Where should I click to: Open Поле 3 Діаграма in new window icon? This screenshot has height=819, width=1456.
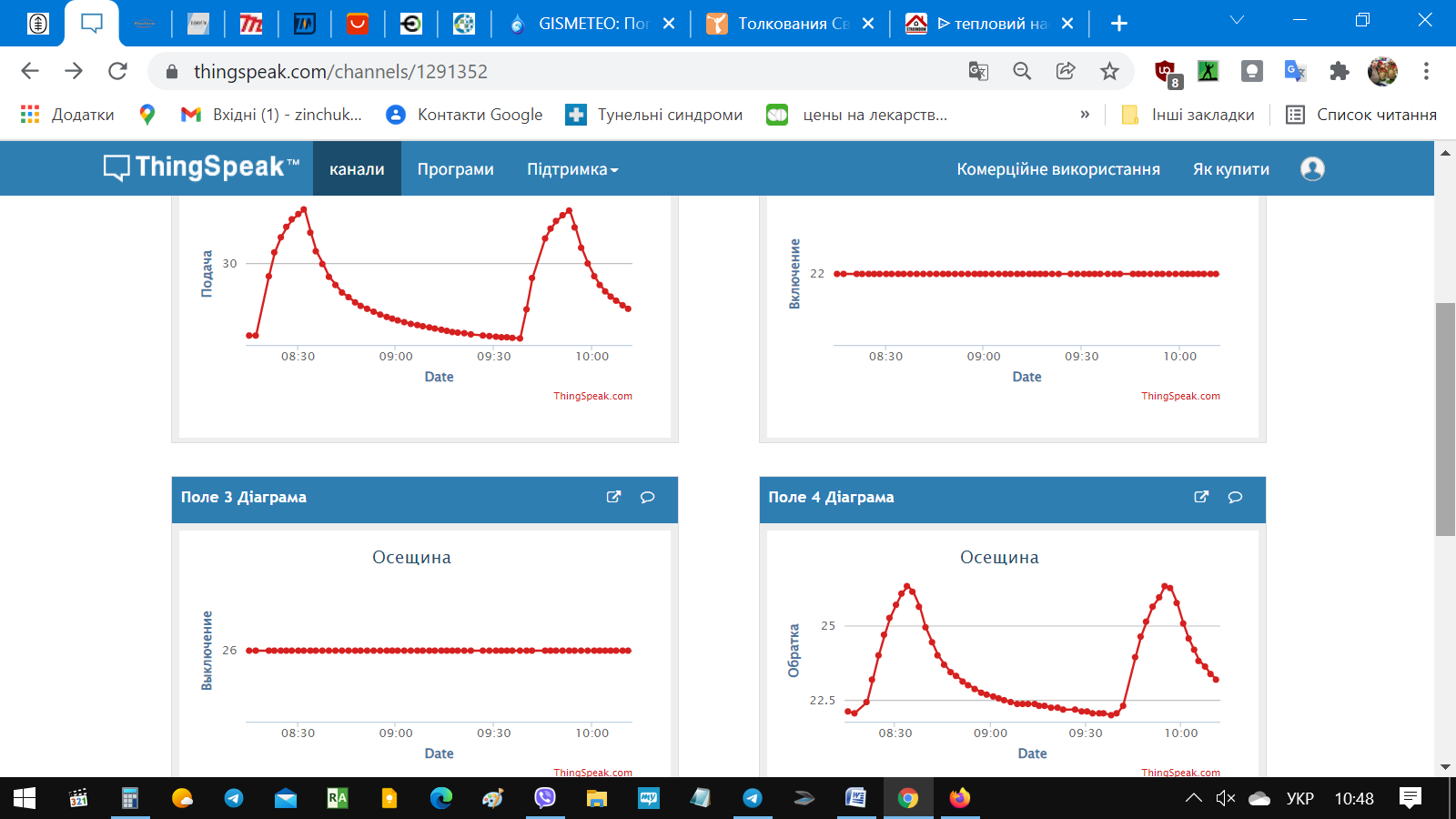pos(614,497)
